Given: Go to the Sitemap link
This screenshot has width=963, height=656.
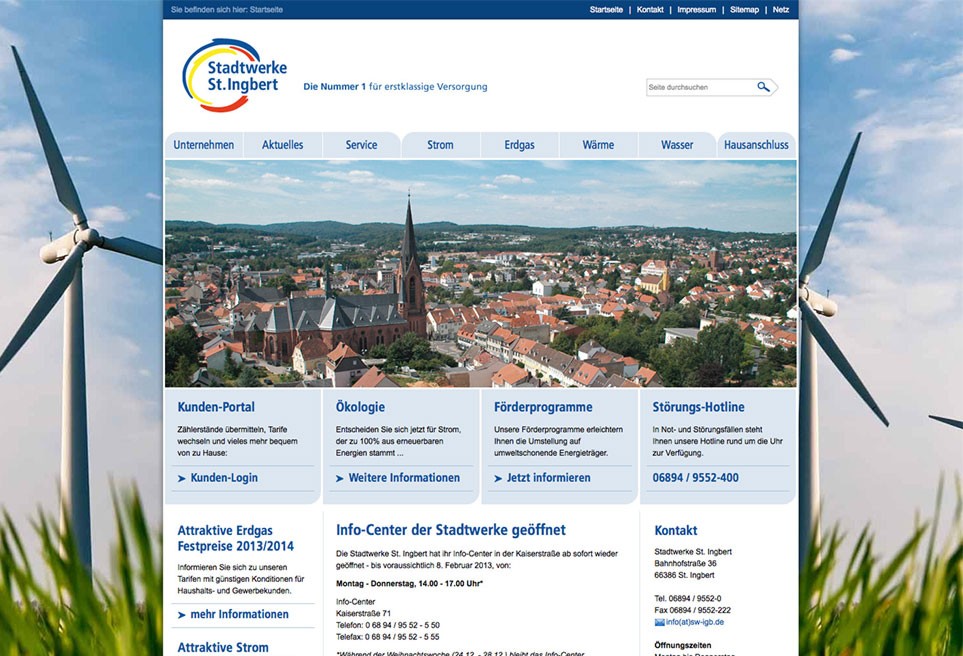Looking at the screenshot, I should [x=744, y=10].
